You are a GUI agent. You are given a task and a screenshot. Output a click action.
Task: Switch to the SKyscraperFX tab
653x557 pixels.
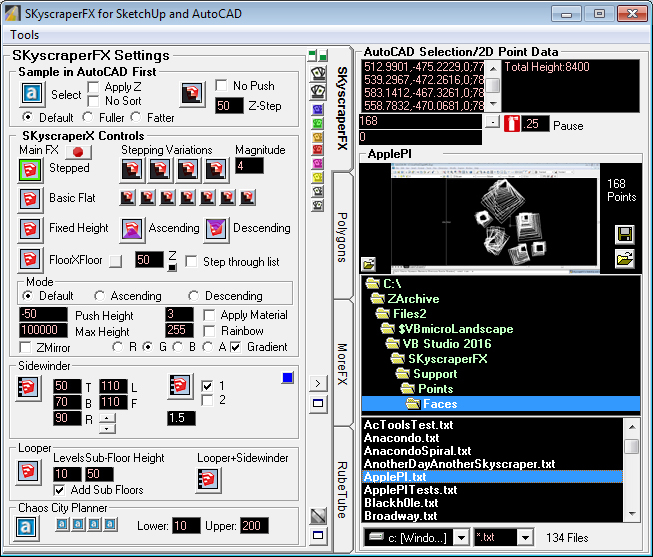tap(342, 108)
